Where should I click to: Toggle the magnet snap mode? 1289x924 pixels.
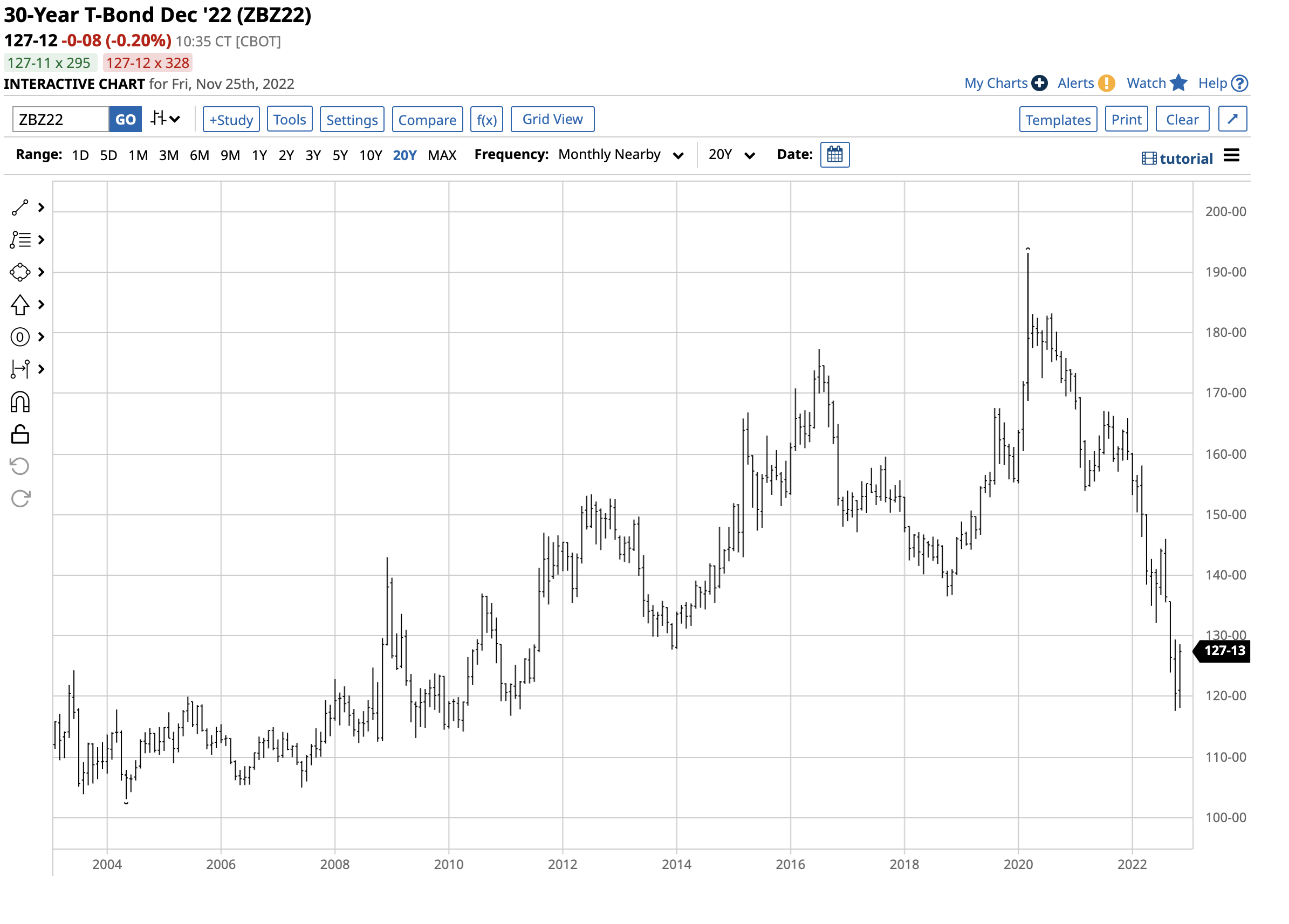pos(20,402)
